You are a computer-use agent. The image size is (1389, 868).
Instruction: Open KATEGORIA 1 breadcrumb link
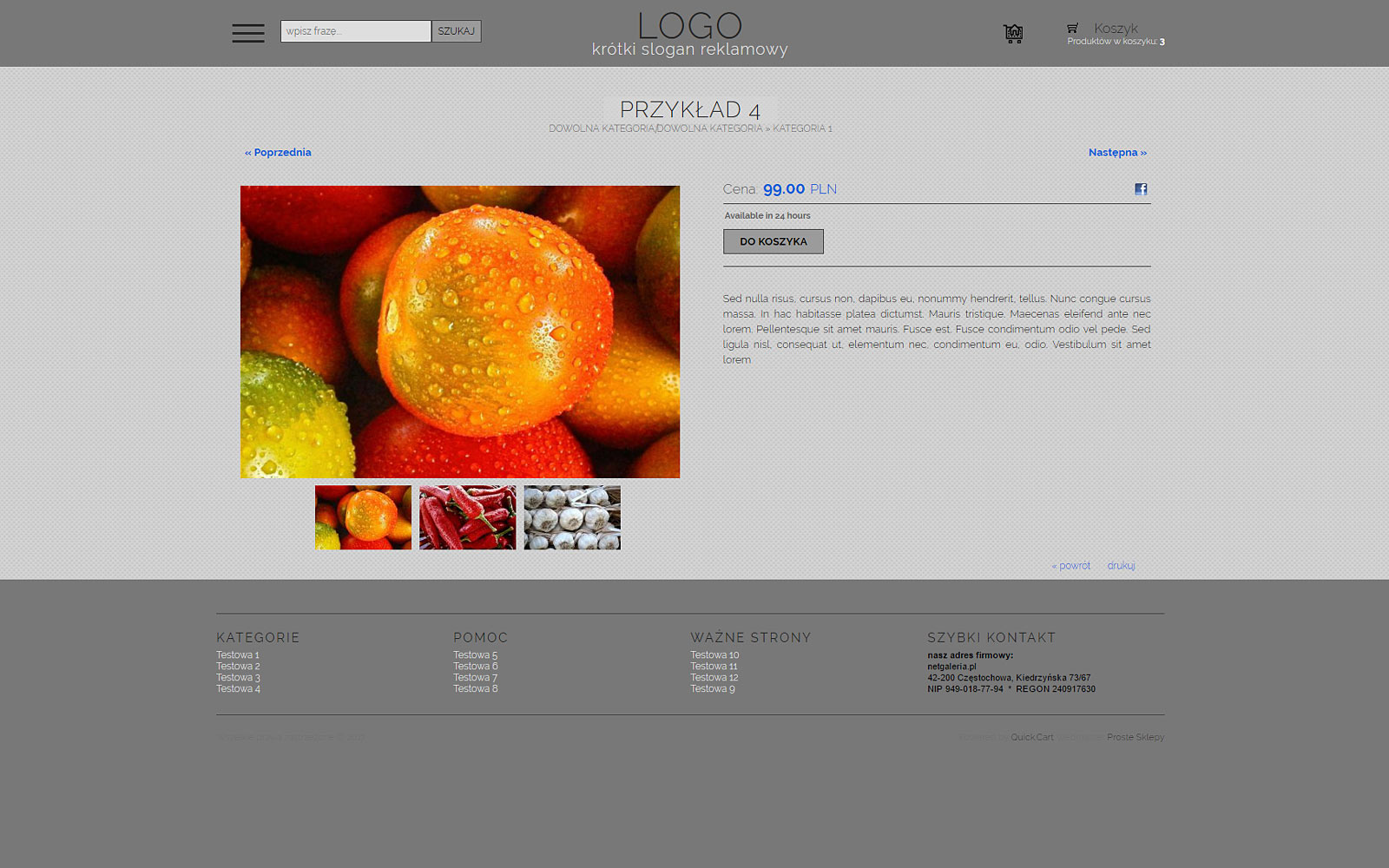[x=802, y=128]
